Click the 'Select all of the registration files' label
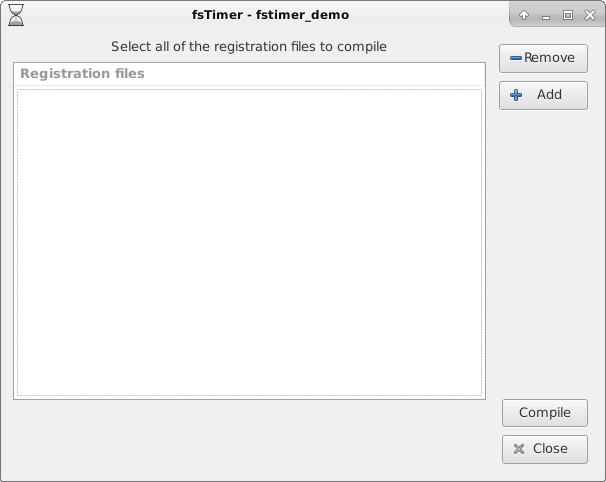The width and height of the screenshot is (606, 482). [x=249, y=47]
